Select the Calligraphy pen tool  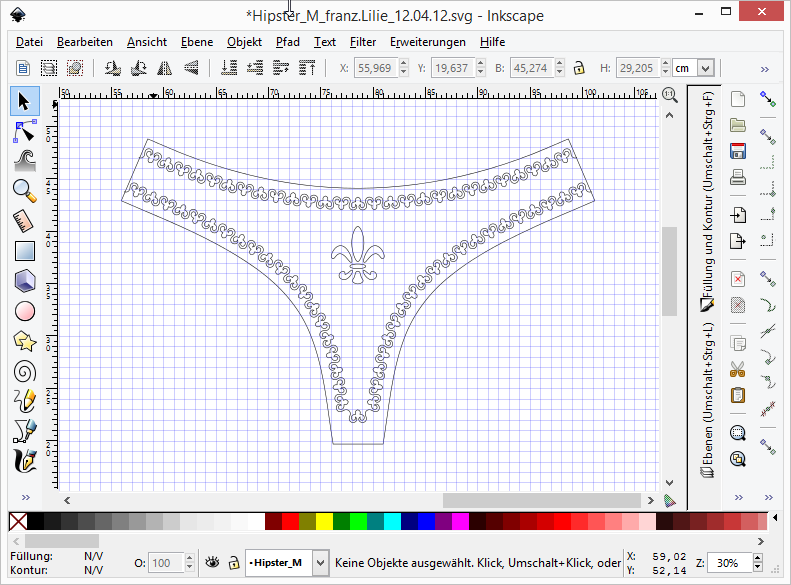coord(24,461)
